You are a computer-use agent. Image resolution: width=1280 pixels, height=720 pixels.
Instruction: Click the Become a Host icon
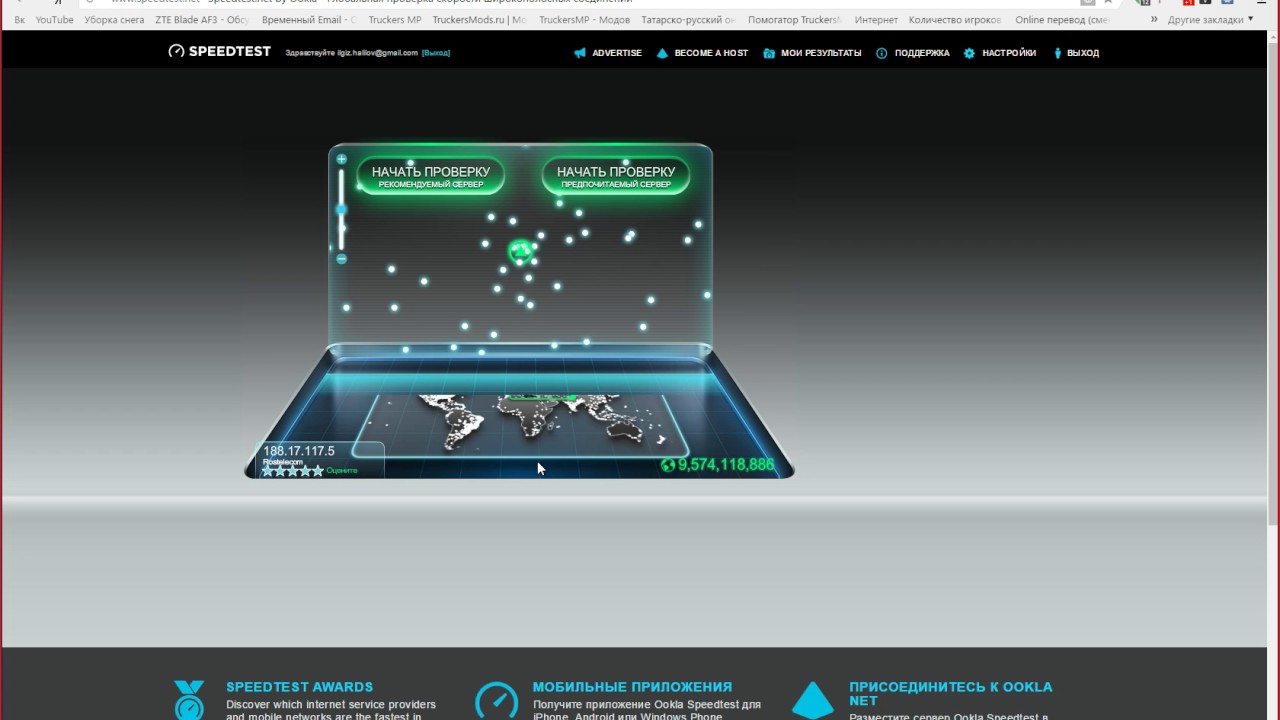point(662,53)
